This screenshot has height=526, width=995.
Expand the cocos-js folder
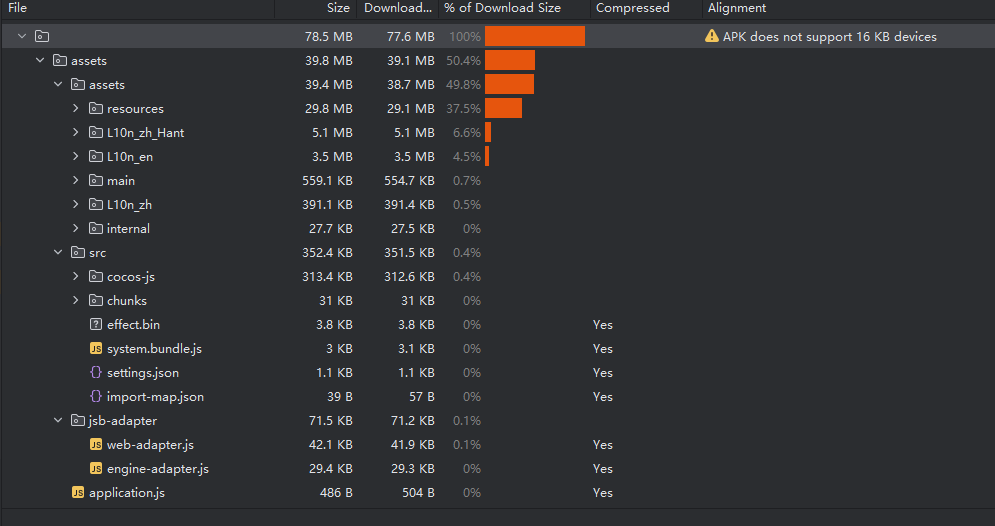(76, 277)
